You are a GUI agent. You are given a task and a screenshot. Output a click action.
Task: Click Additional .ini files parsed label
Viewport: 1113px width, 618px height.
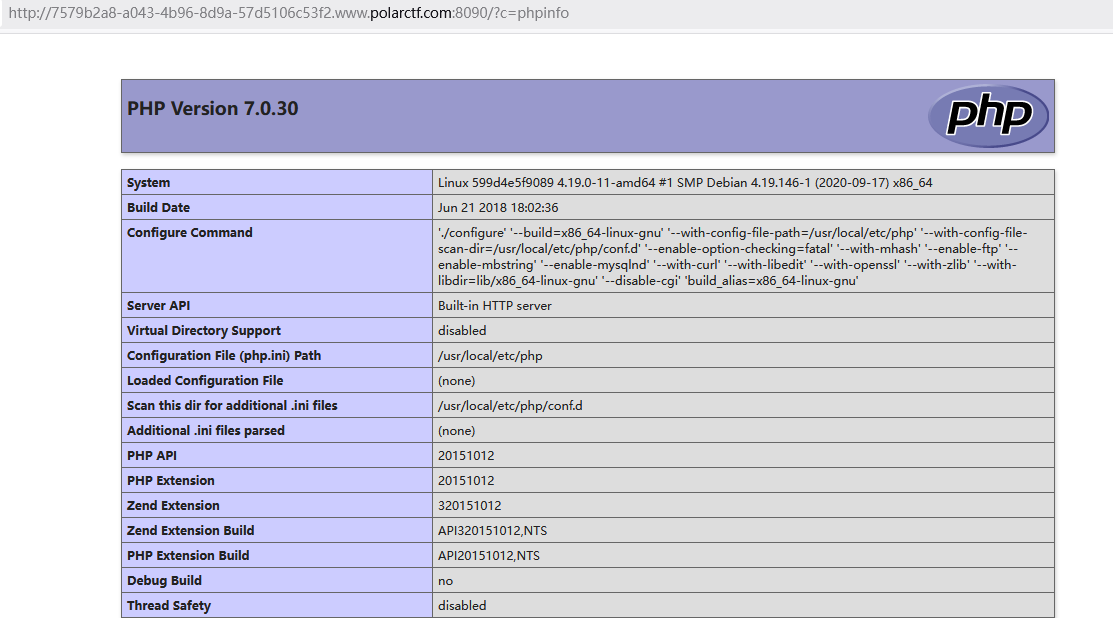206,431
